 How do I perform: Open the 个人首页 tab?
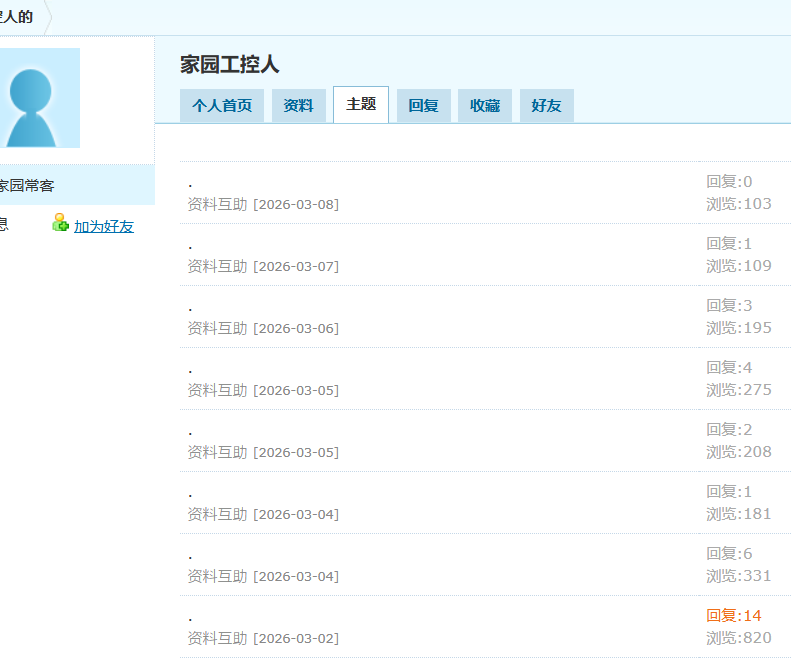(222, 106)
